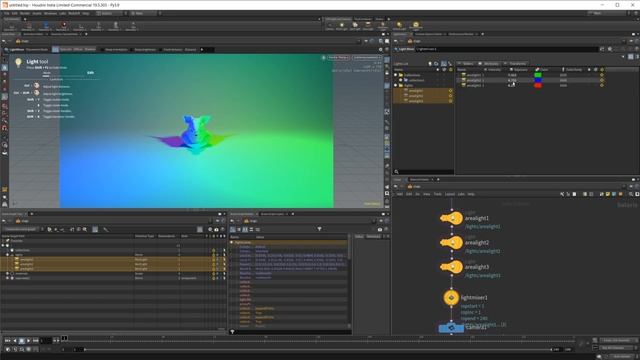Select the arealight2 node in network view
Screen dimensions: 640x360
[451, 242]
